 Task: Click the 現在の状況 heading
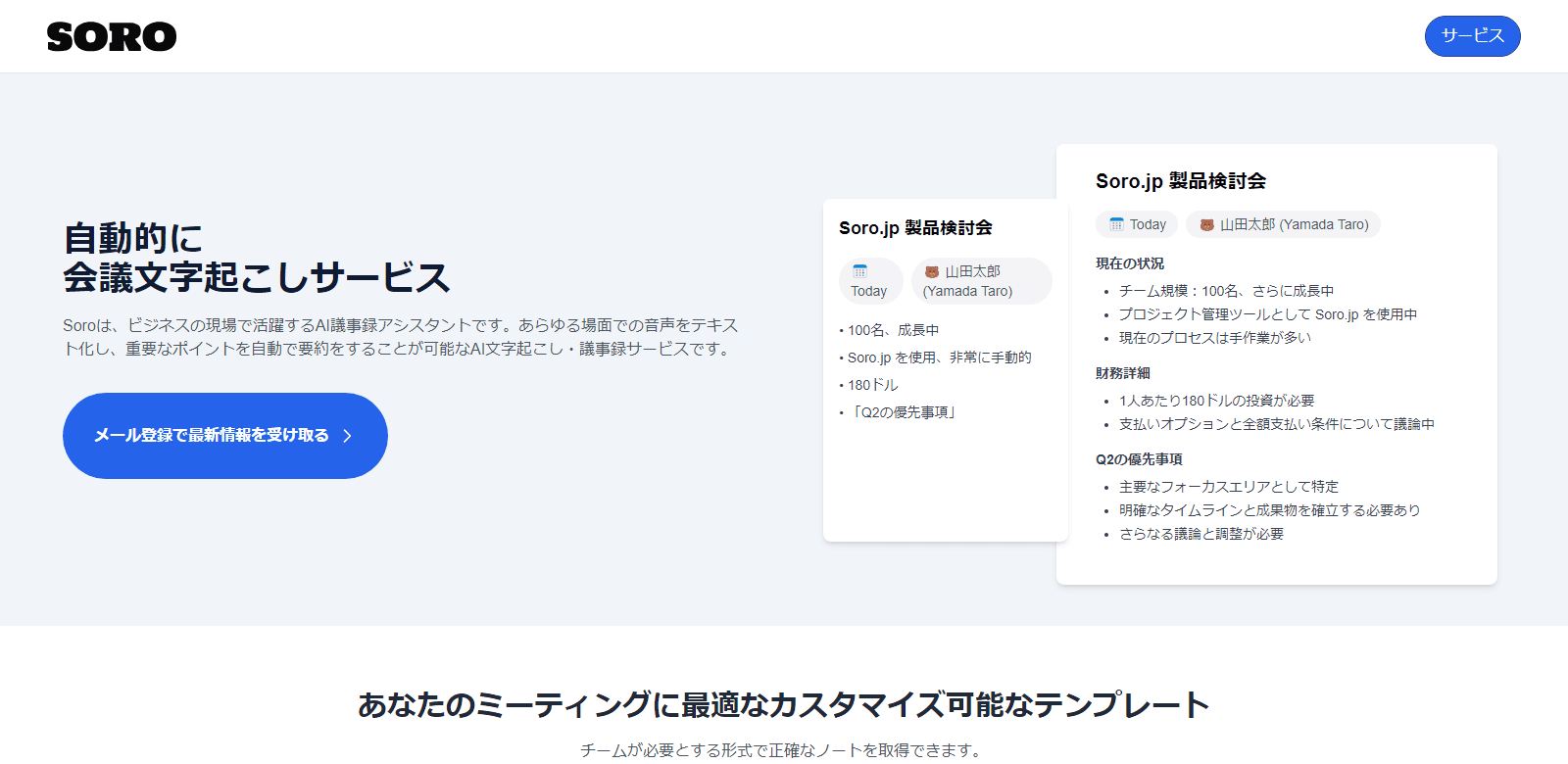1130,263
